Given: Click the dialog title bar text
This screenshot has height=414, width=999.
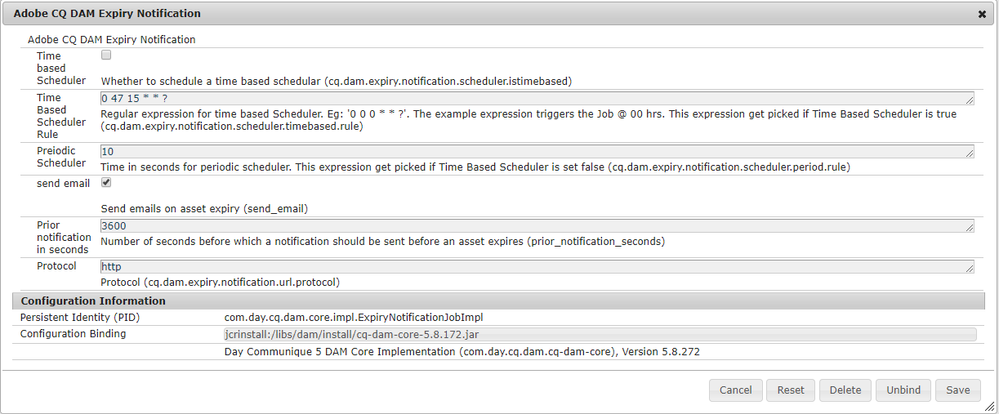Looking at the screenshot, I should [107, 13].
